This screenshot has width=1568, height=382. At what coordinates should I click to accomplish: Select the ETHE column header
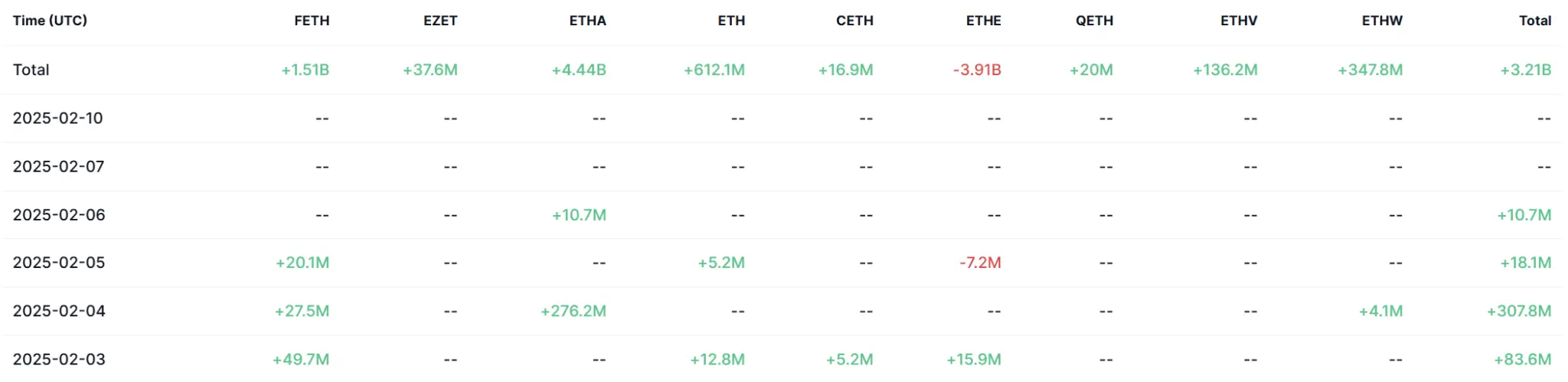point(983,21)
